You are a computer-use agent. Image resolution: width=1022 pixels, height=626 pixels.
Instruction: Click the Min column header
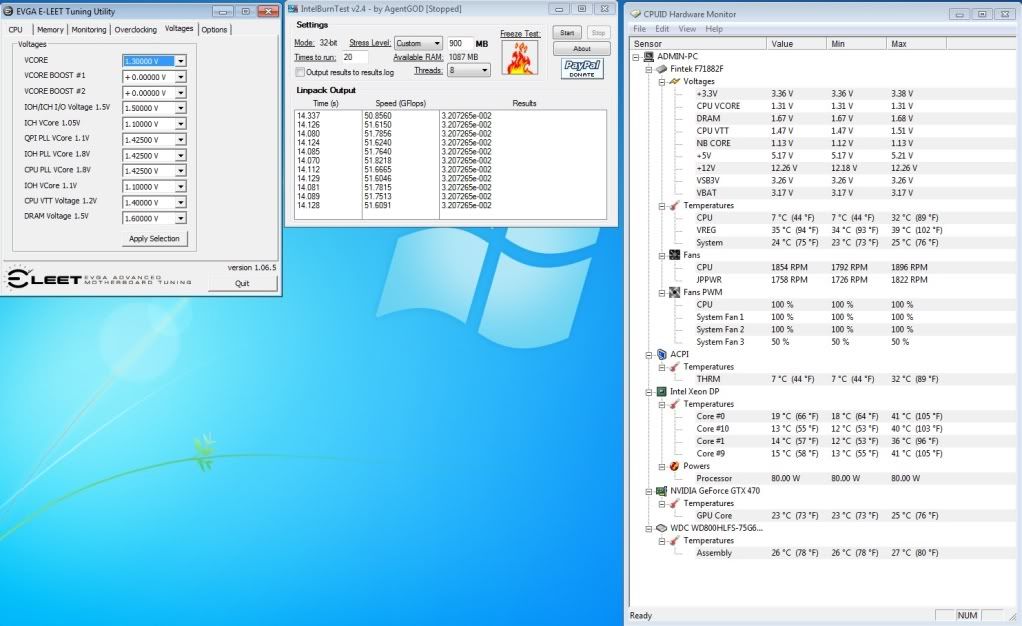(x=856, y=44)
